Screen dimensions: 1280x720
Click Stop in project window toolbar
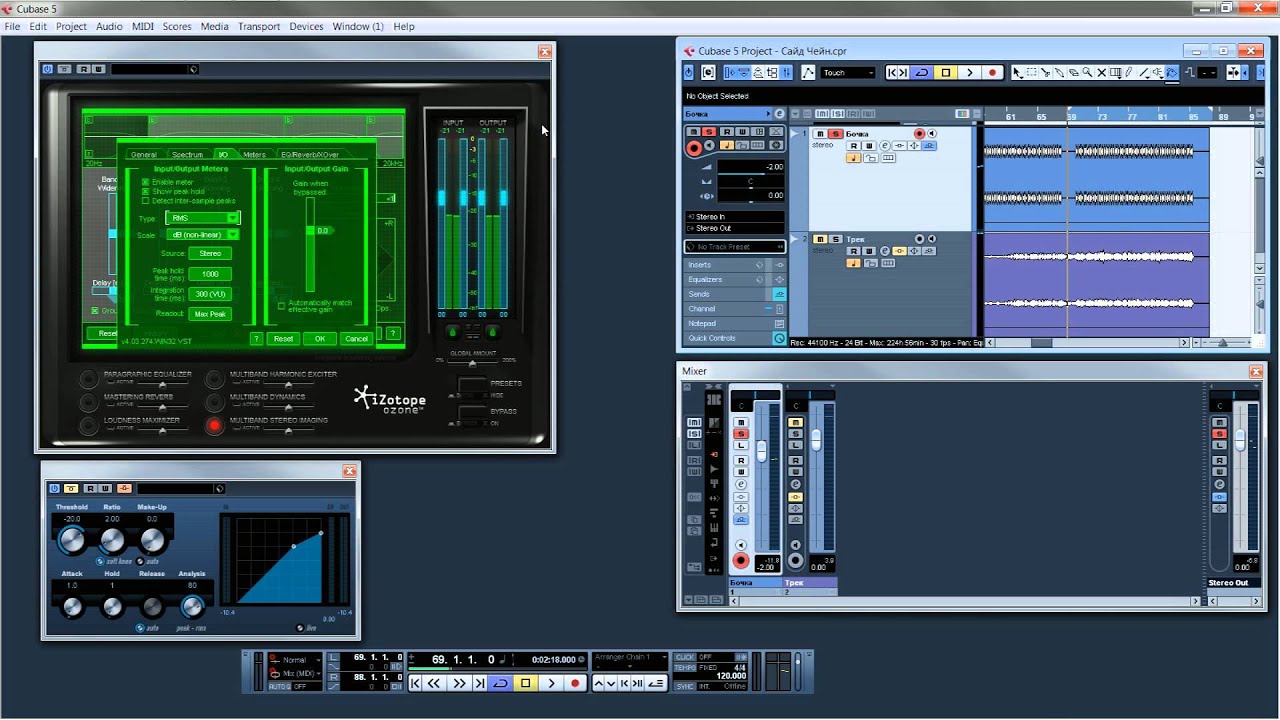coord(945,72)
